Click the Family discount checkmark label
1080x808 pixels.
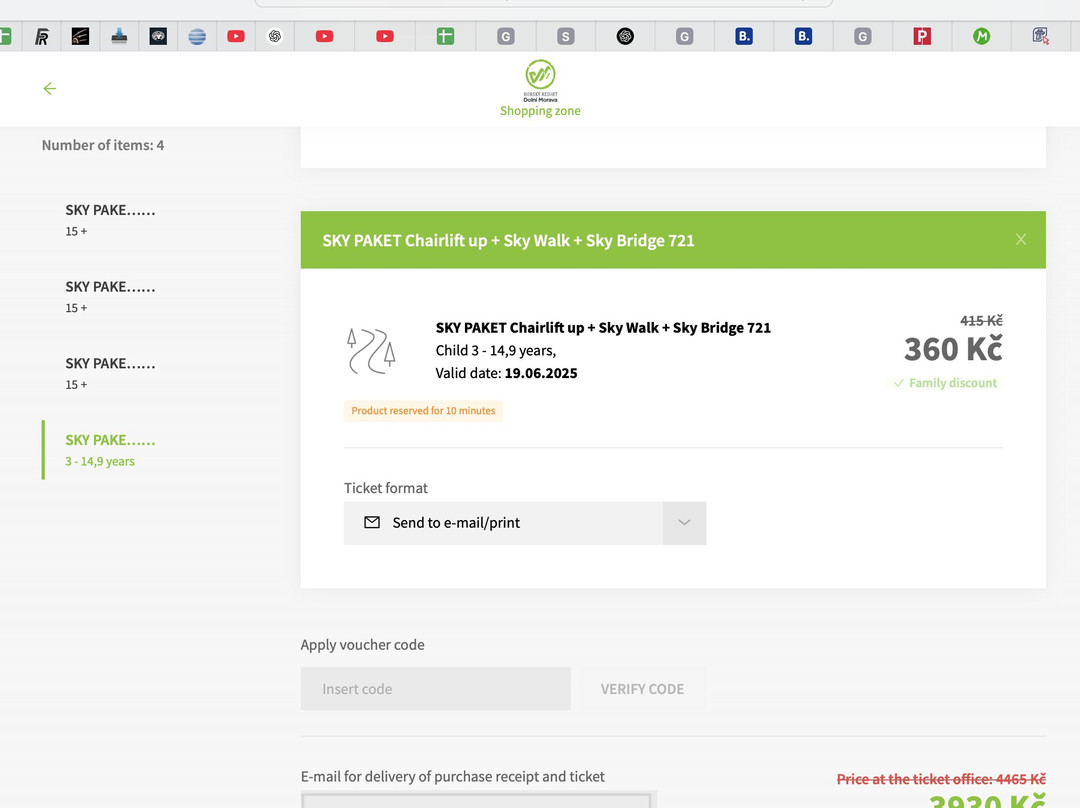pos(945,383)
